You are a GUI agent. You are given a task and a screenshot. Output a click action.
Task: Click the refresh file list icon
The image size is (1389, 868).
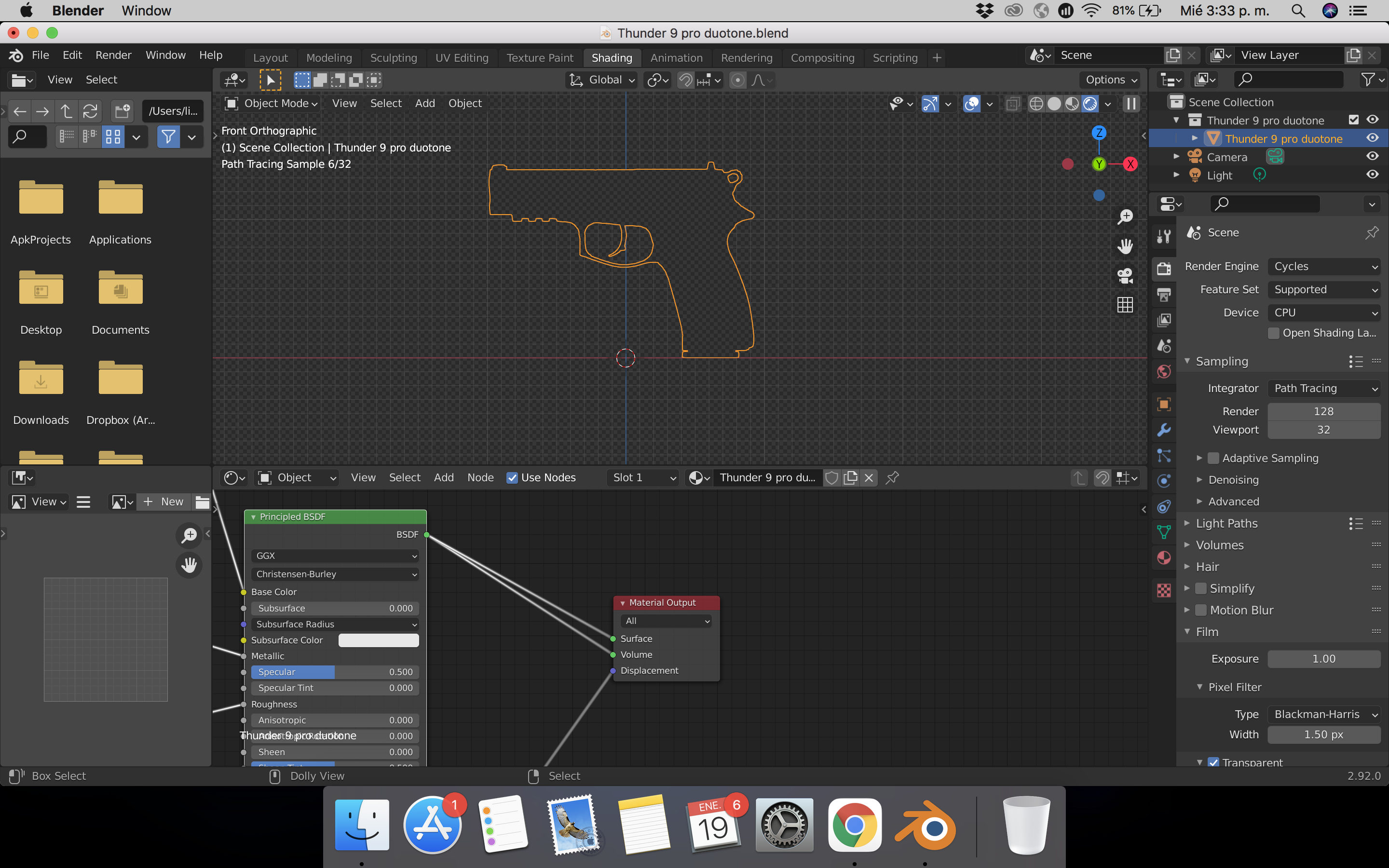click(90, 111)
